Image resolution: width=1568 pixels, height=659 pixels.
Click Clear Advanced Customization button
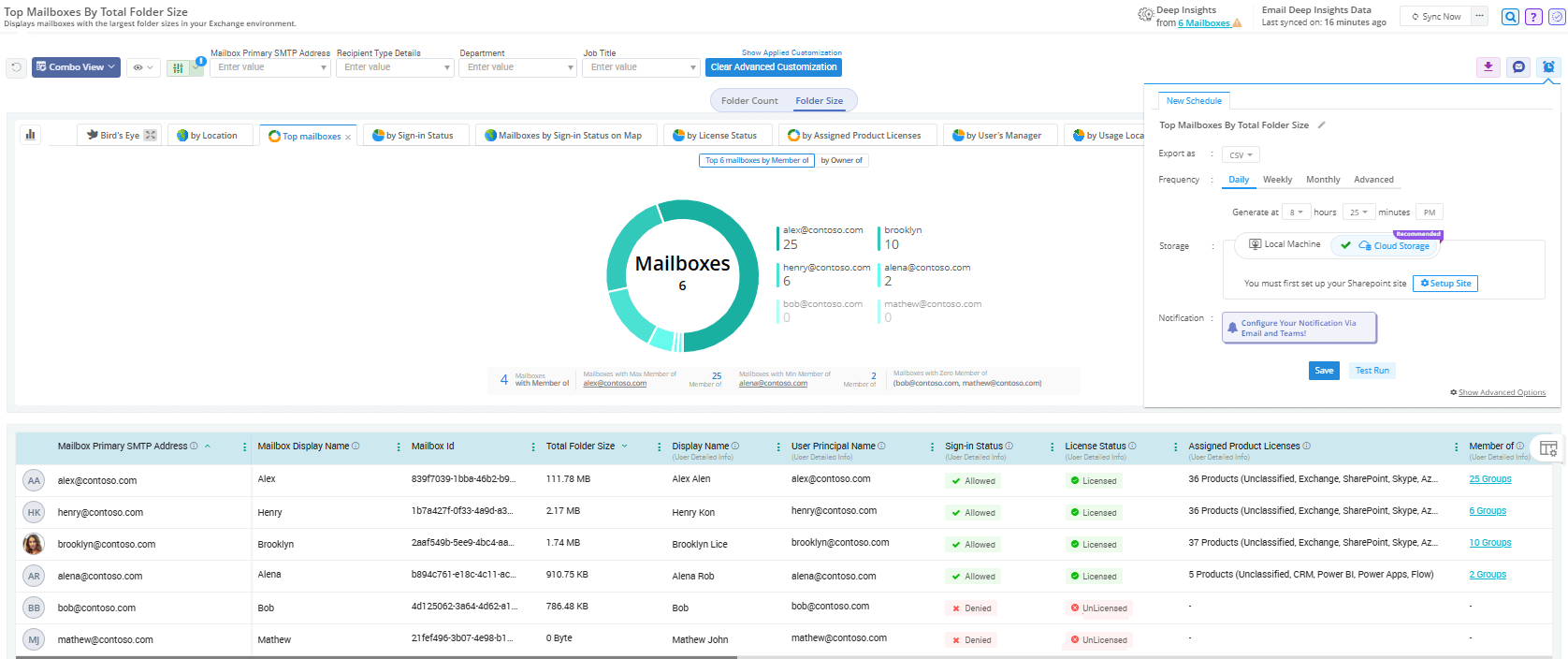click(x=774, y=67)
